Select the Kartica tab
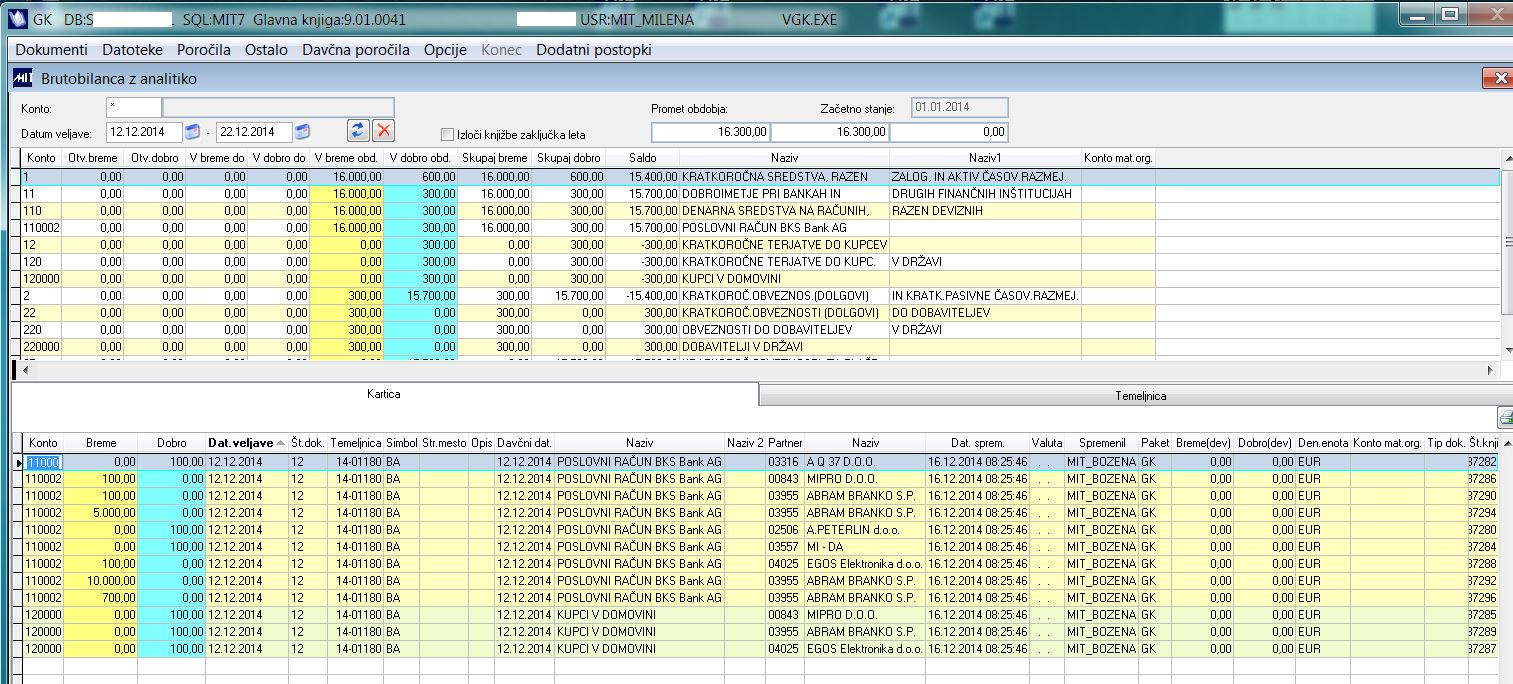Viewport: 1513px width, 684px height. (x=381, y=394)
